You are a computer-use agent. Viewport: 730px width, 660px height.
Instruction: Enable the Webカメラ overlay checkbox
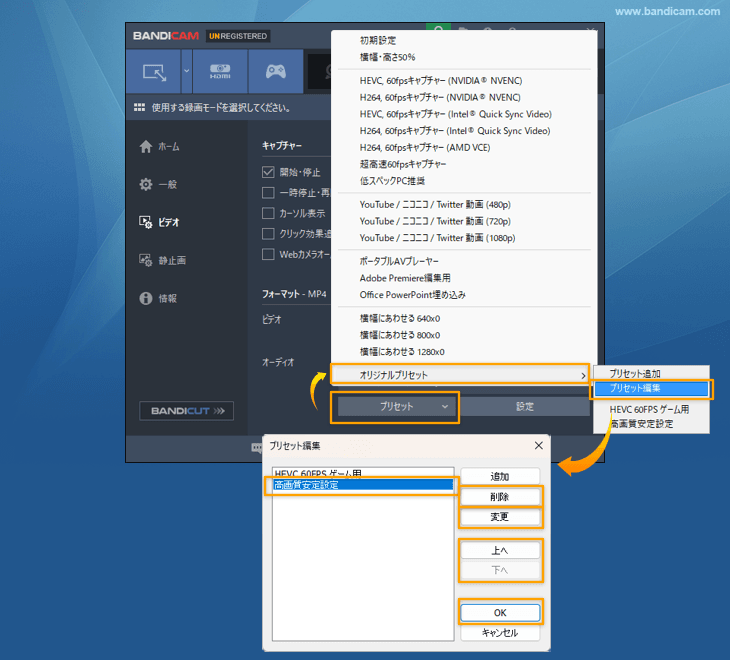pos(268,254)
